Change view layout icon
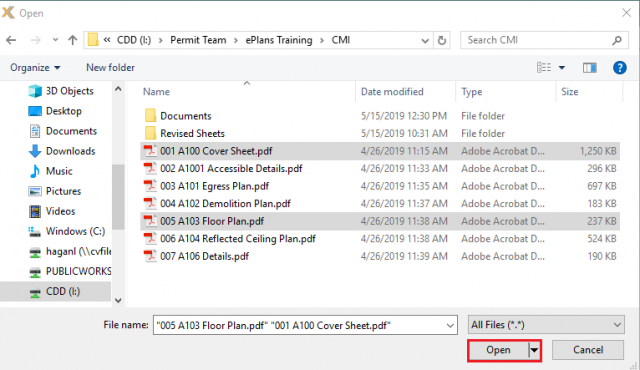The height and width of the screenshot is (370, 640). click(x=544, y=67)
